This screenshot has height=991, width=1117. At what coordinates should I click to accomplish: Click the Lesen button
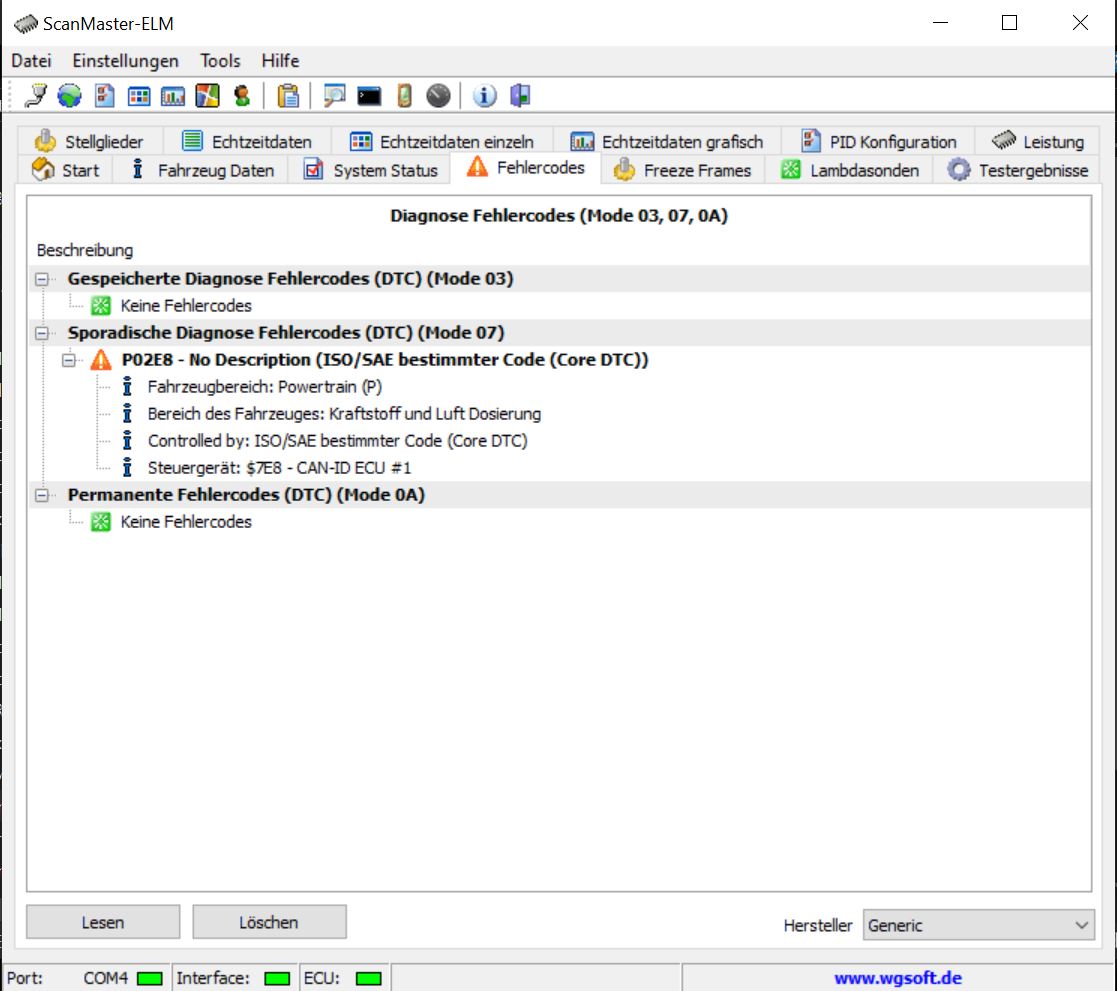tap(103, 922)
